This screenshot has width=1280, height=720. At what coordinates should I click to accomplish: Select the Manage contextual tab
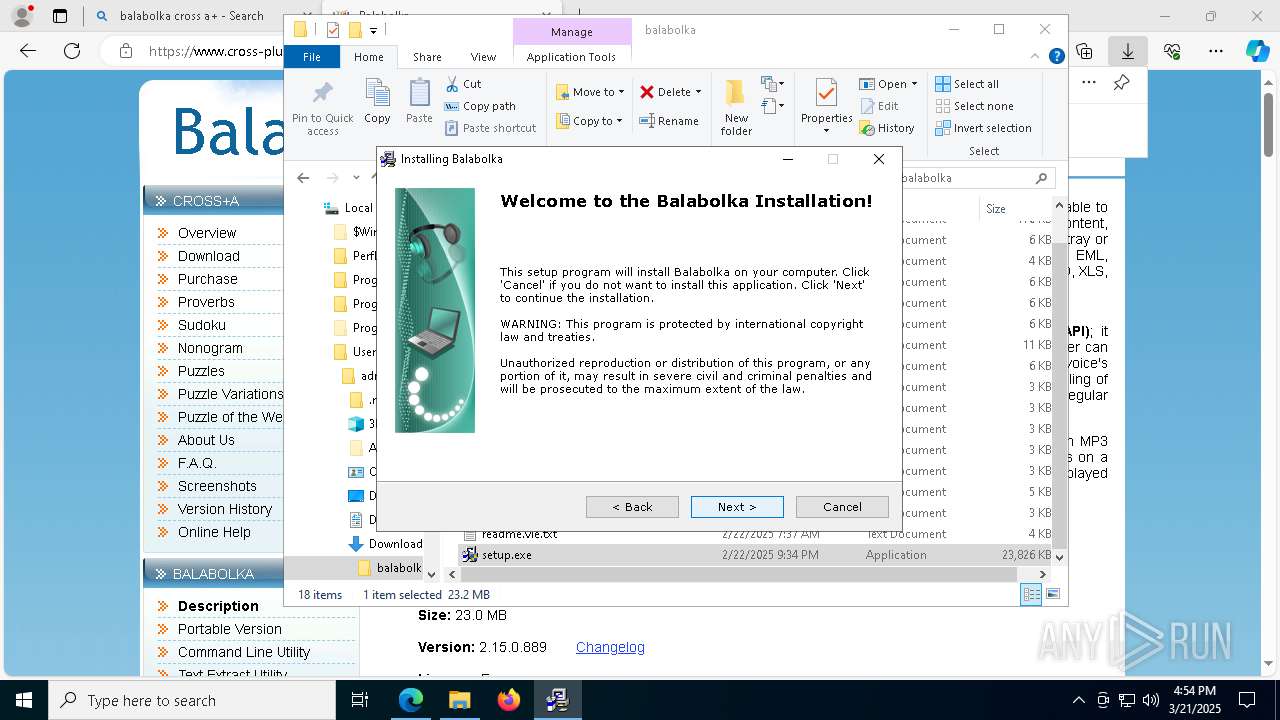click(x=572, y=32)
